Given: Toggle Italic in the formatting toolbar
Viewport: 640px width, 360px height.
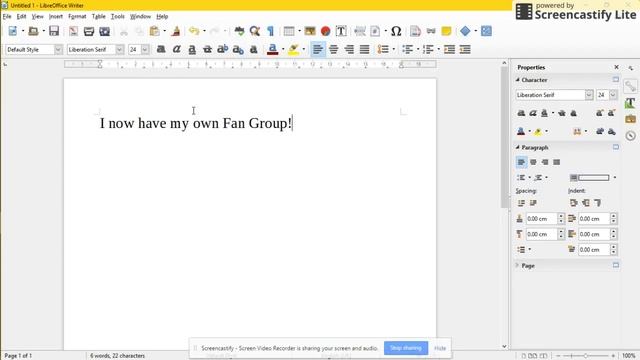Looking at the screenshot, I should [176, 49].
